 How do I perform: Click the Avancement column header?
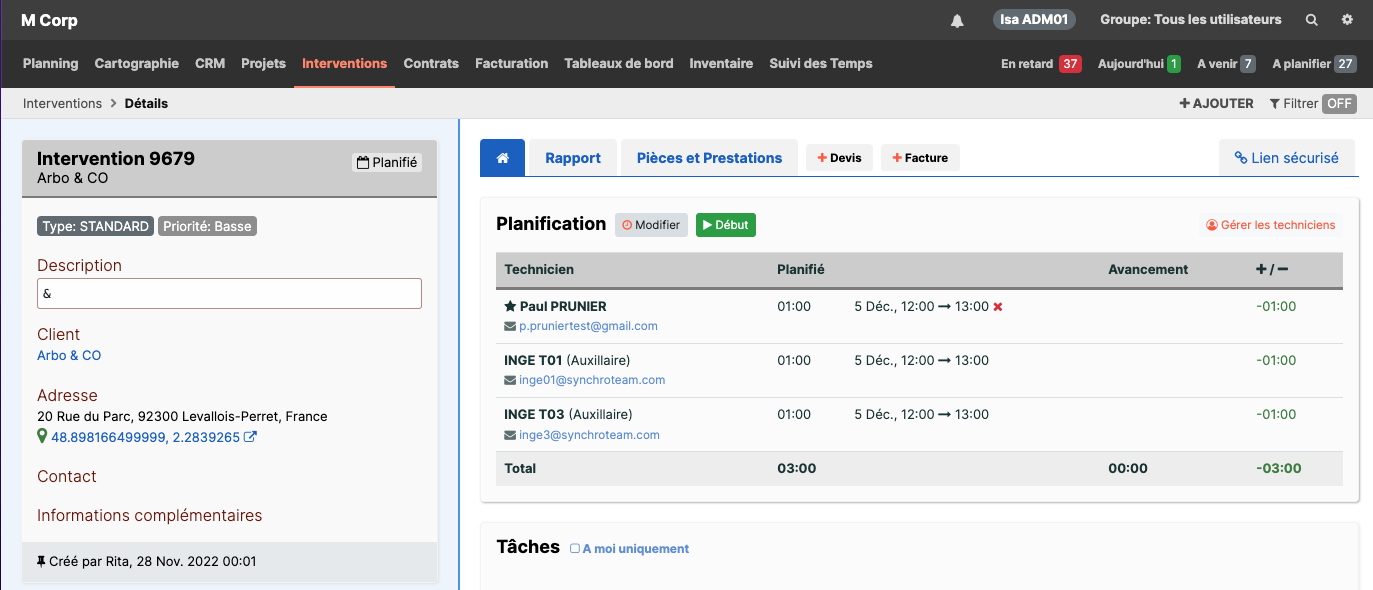coord(1148,270)
